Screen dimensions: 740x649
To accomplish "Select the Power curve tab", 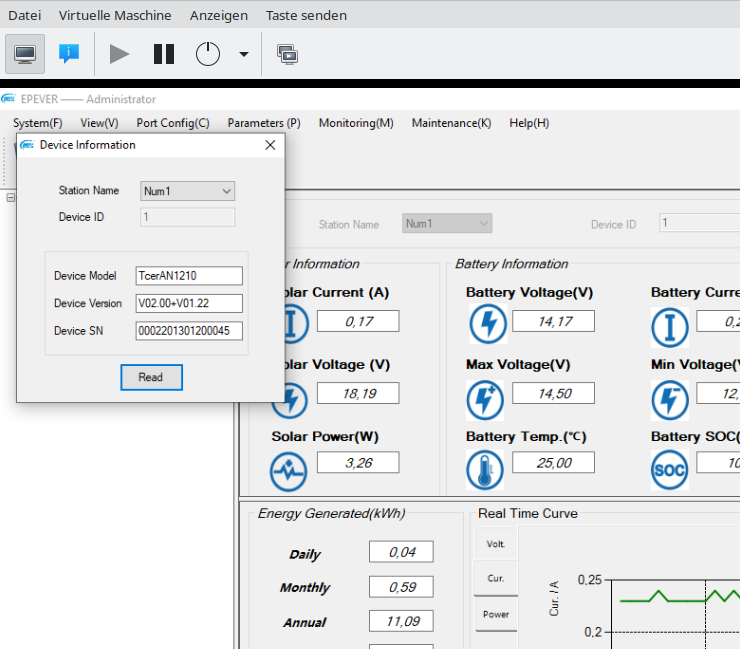I will (496, 614).
